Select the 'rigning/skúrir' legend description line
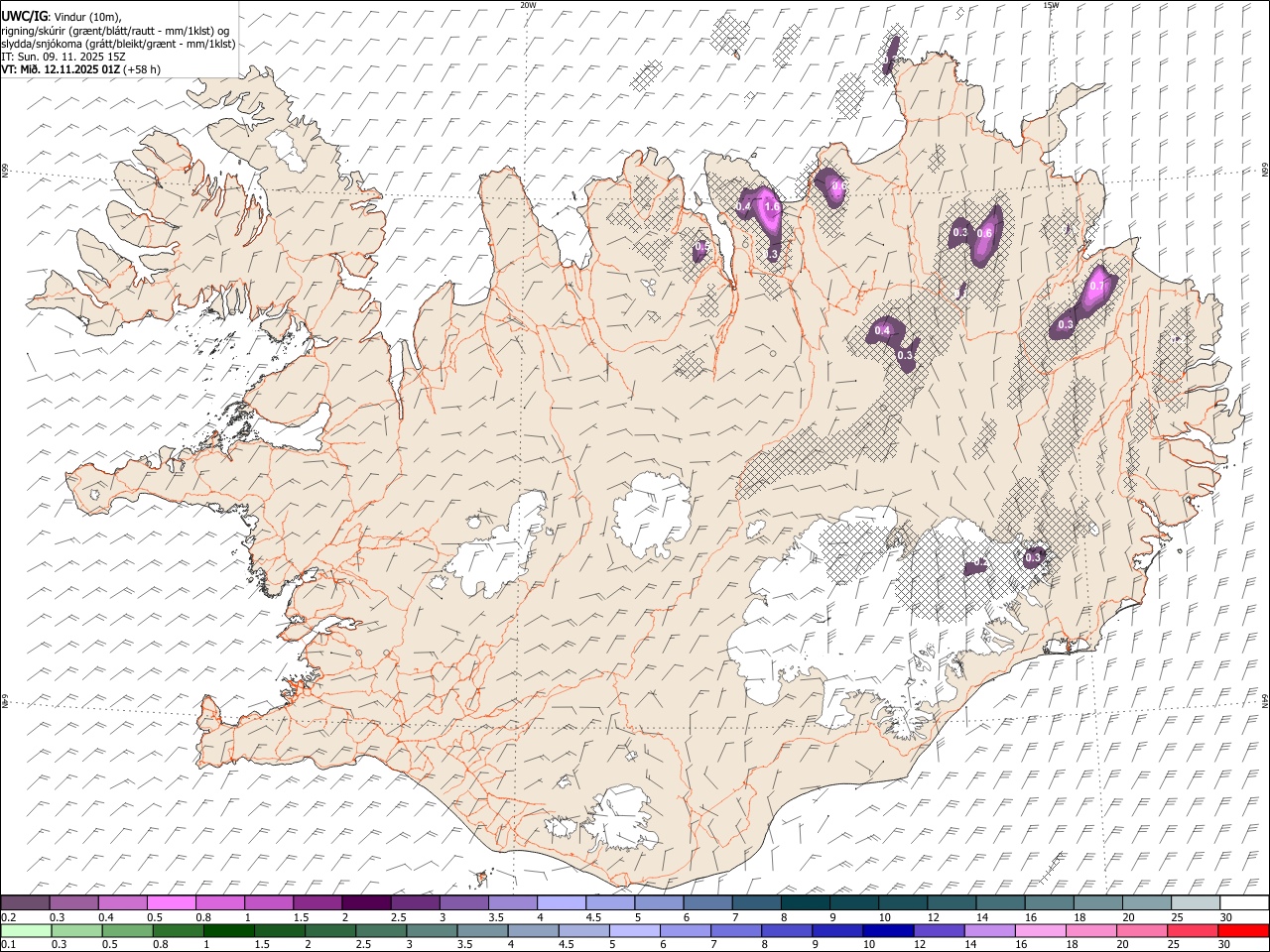 click(x=116, y=31)
